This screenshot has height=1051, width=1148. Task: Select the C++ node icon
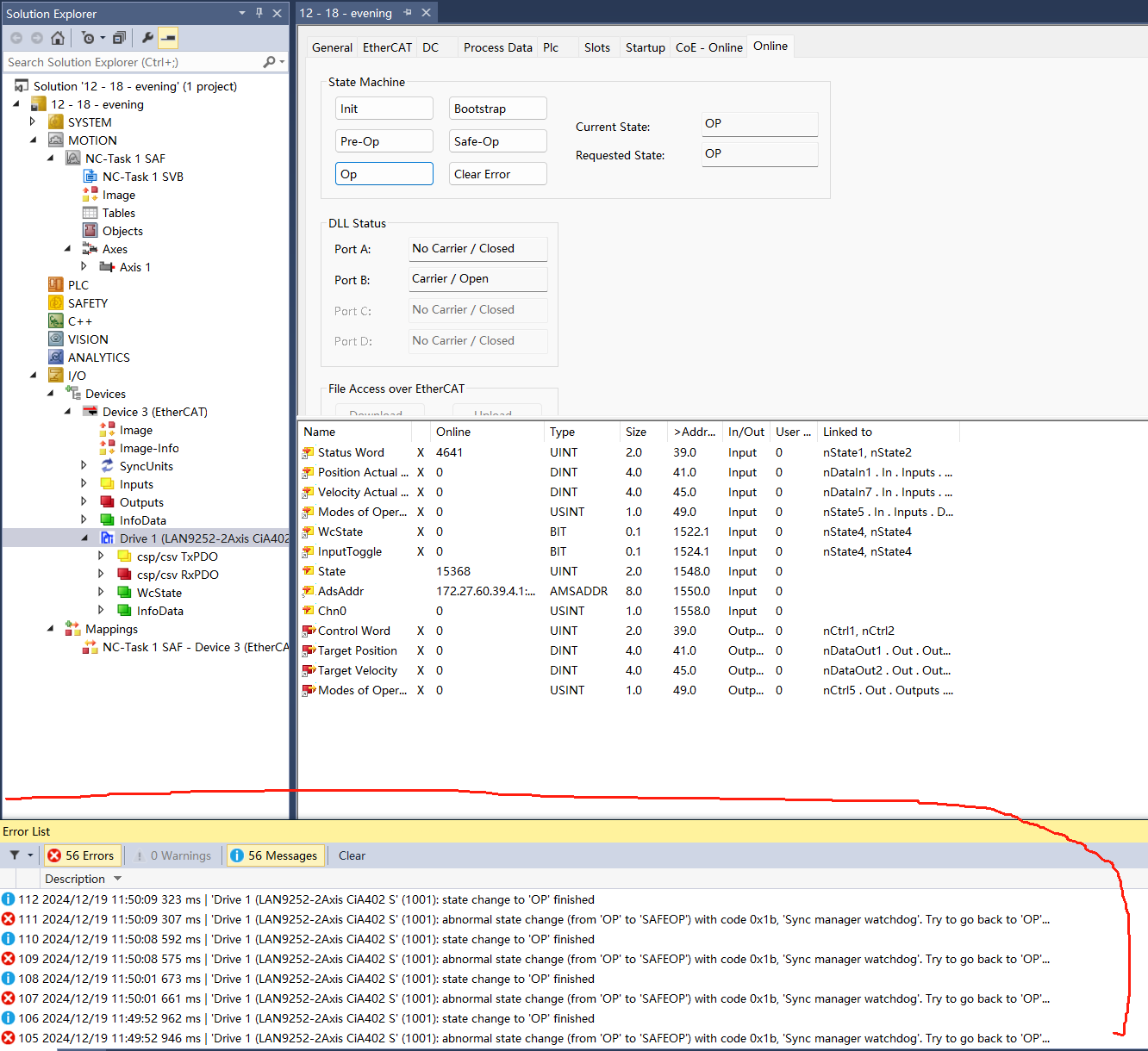pos(56,321)
